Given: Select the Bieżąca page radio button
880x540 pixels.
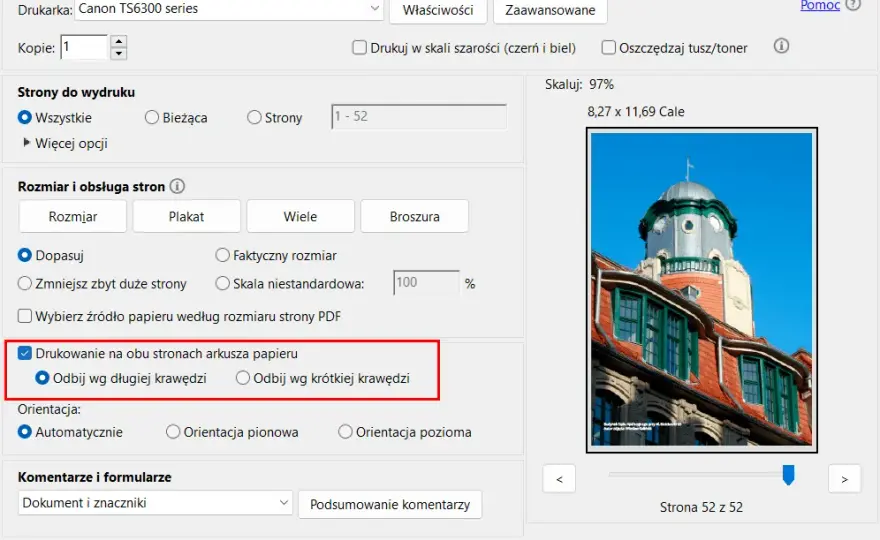Looking at the screenshot, I should pos(152,117).
